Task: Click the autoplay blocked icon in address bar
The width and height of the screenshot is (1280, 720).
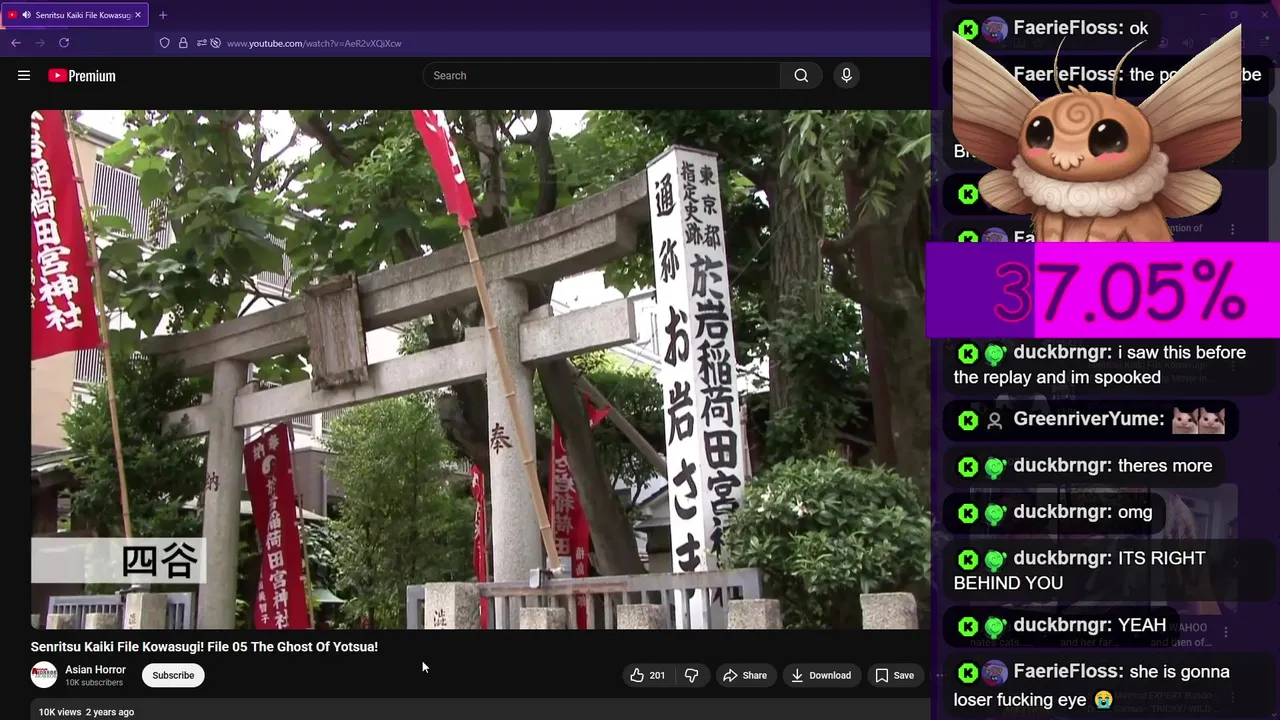Action: (215, 43)
